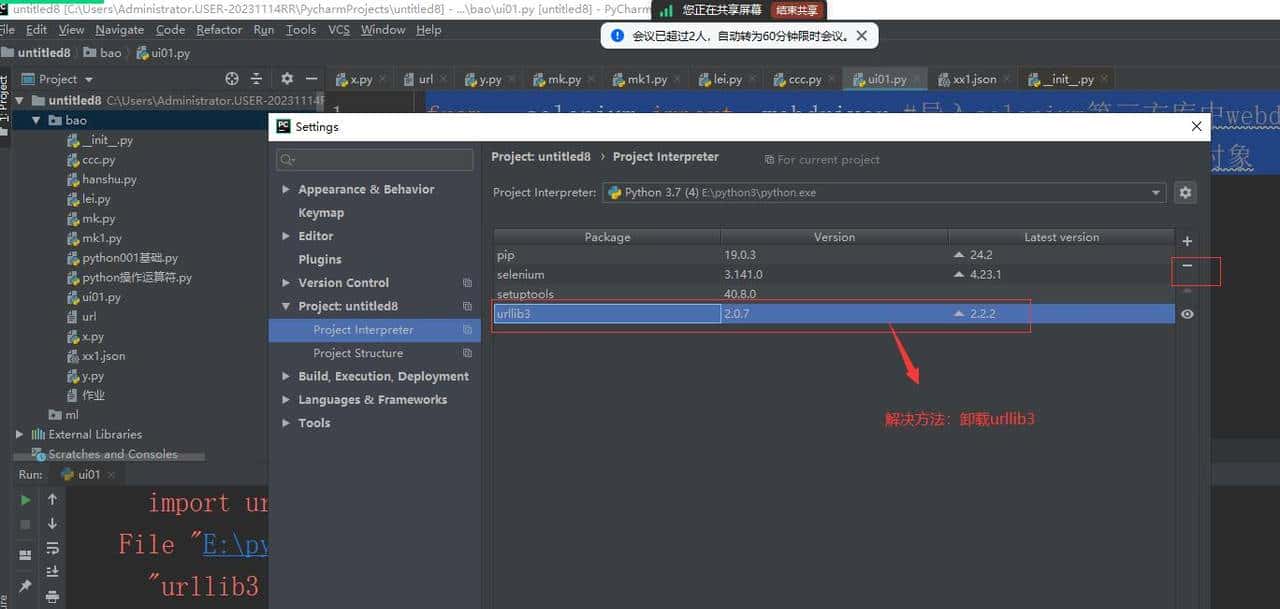Screen dimensions: 1280x609
Task: Click the locate file crosshair icon
Action: 232,79
